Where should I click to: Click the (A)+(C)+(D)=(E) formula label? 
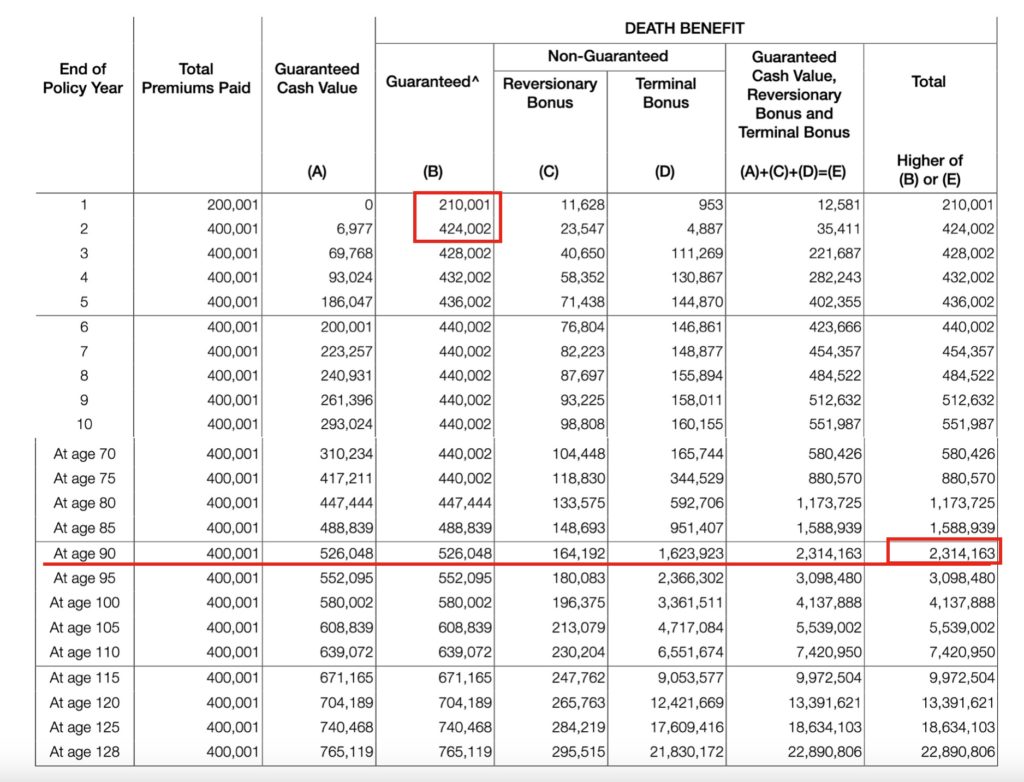click(794, 171)
